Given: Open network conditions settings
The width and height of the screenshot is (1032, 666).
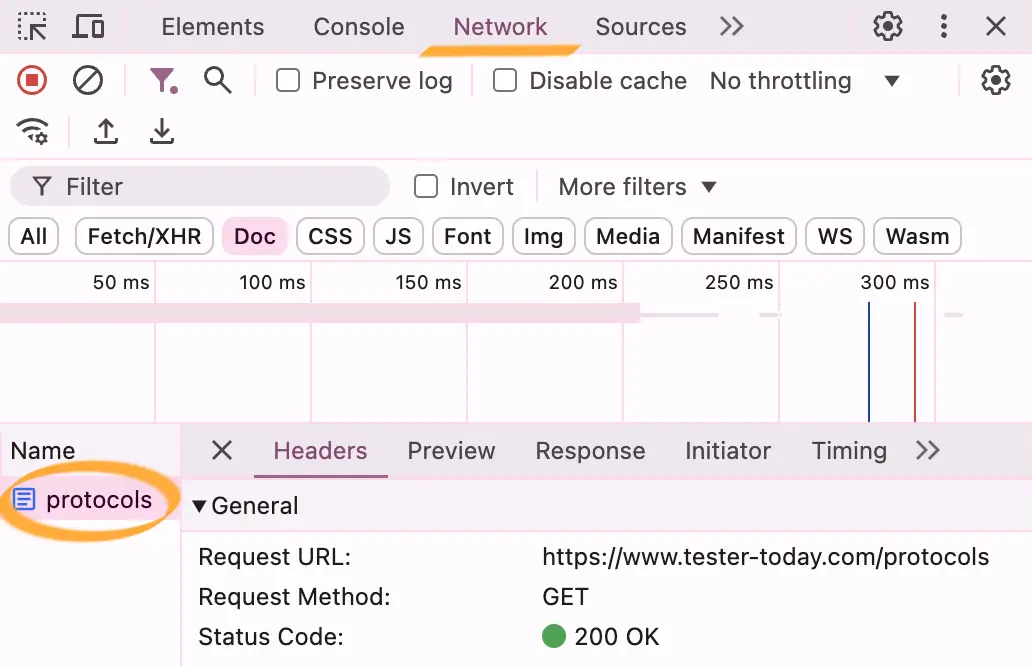Looking at the screenshot, I should click(33, 131).
